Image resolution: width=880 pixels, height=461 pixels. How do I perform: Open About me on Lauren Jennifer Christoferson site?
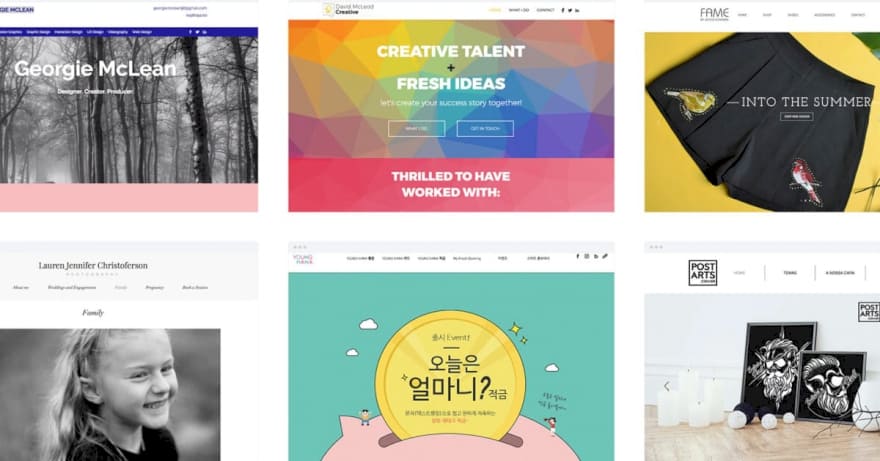tap(20, 287)
